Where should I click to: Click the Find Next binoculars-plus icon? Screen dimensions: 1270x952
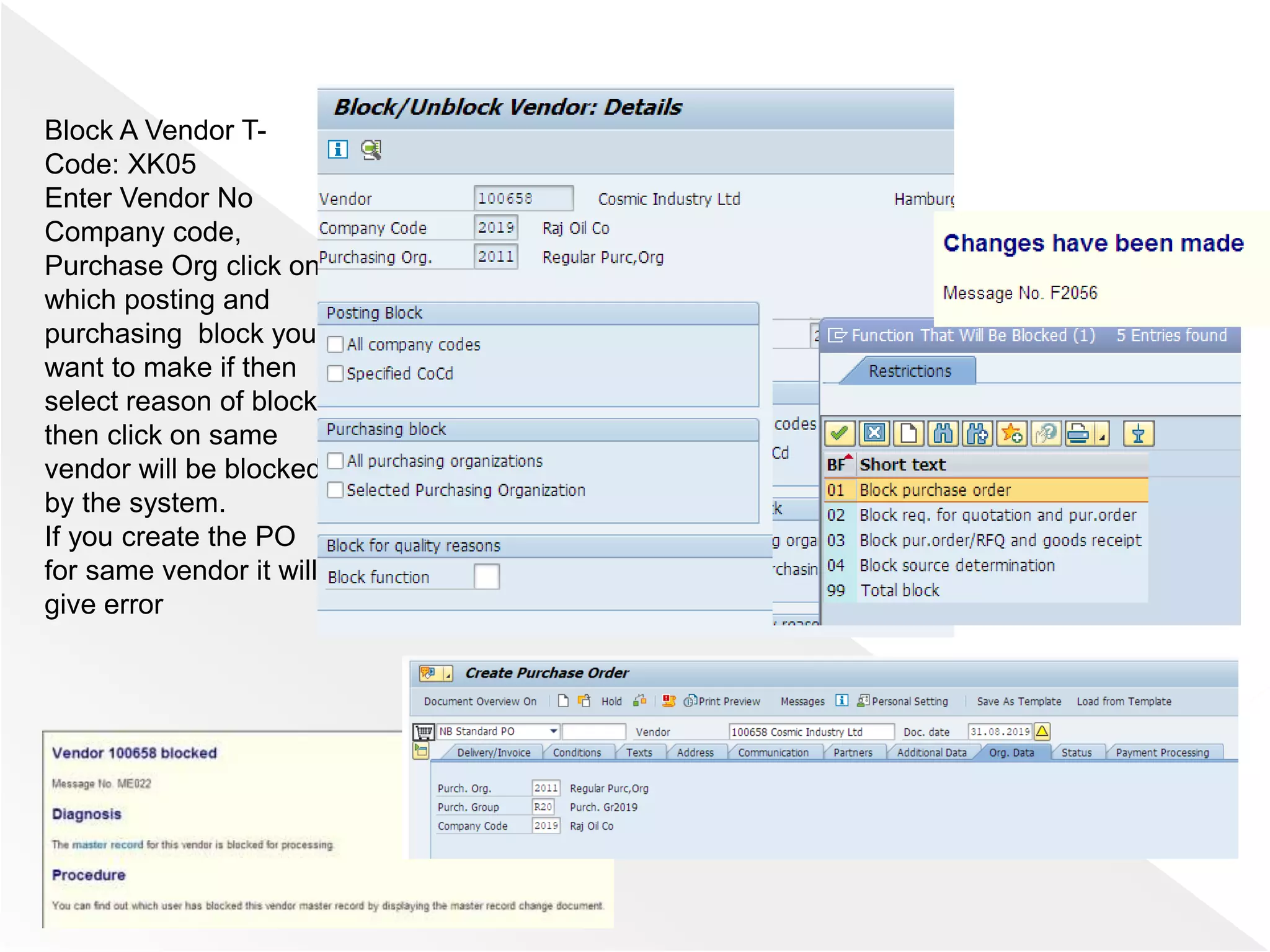977,433
